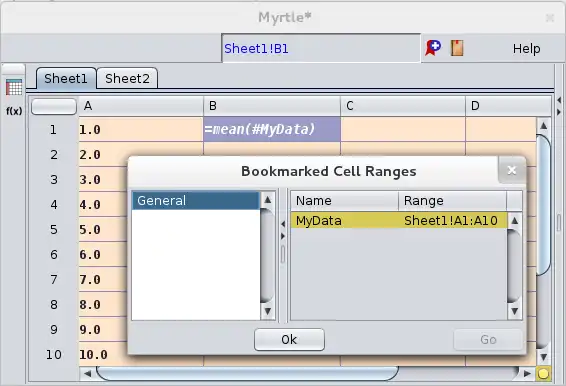Click bookmark table scroll up arrow
This screenshot has width=566, height=386.
point(515,220)
